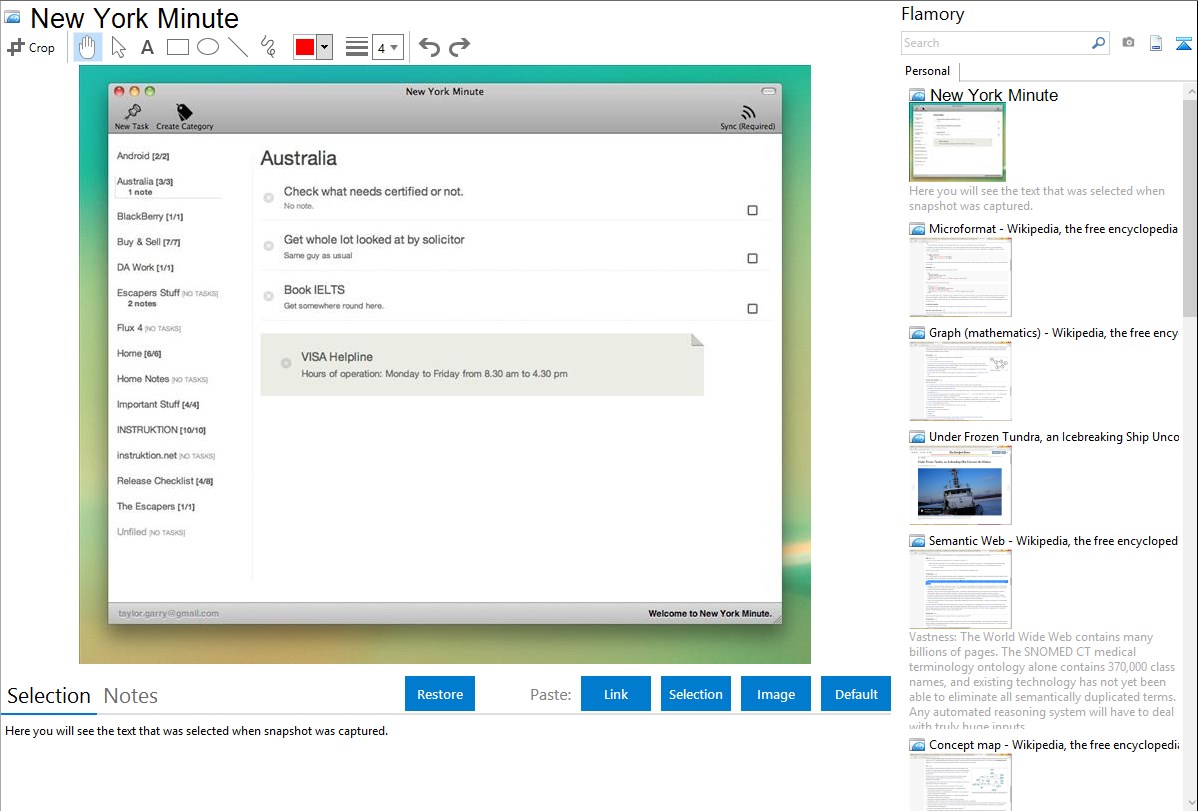The image size is (1198, 811).
Task: Open Concept map snapshot title
Action: 1053,744
